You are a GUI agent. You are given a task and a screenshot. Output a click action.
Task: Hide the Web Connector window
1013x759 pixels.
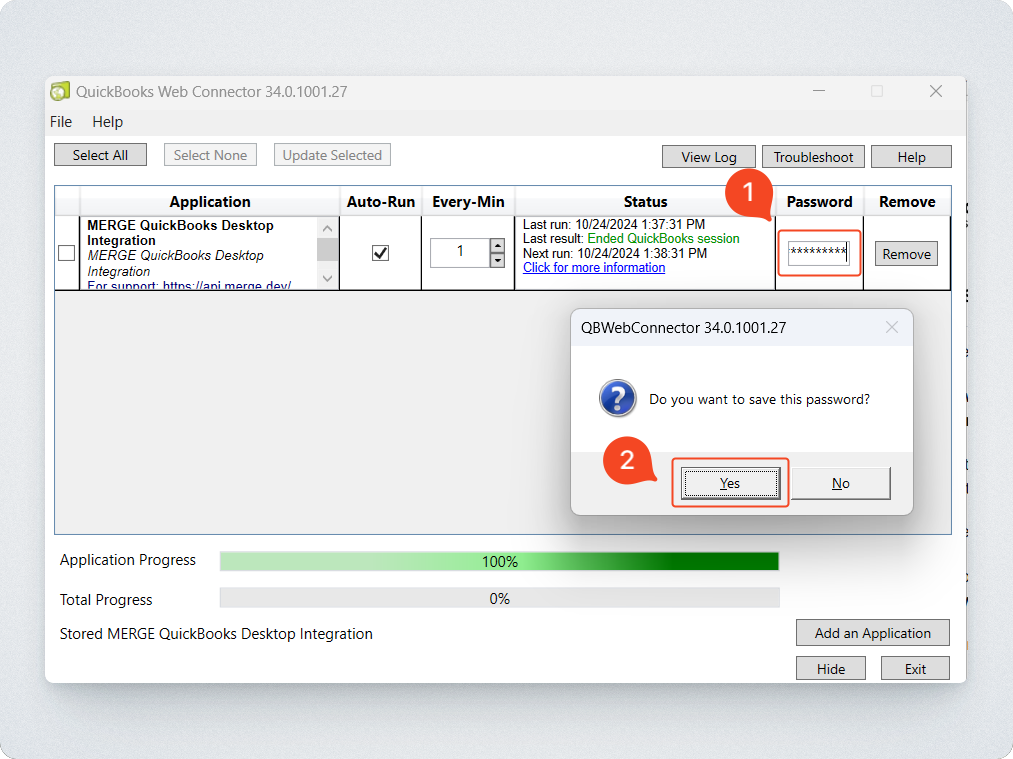tap(831, 669)
